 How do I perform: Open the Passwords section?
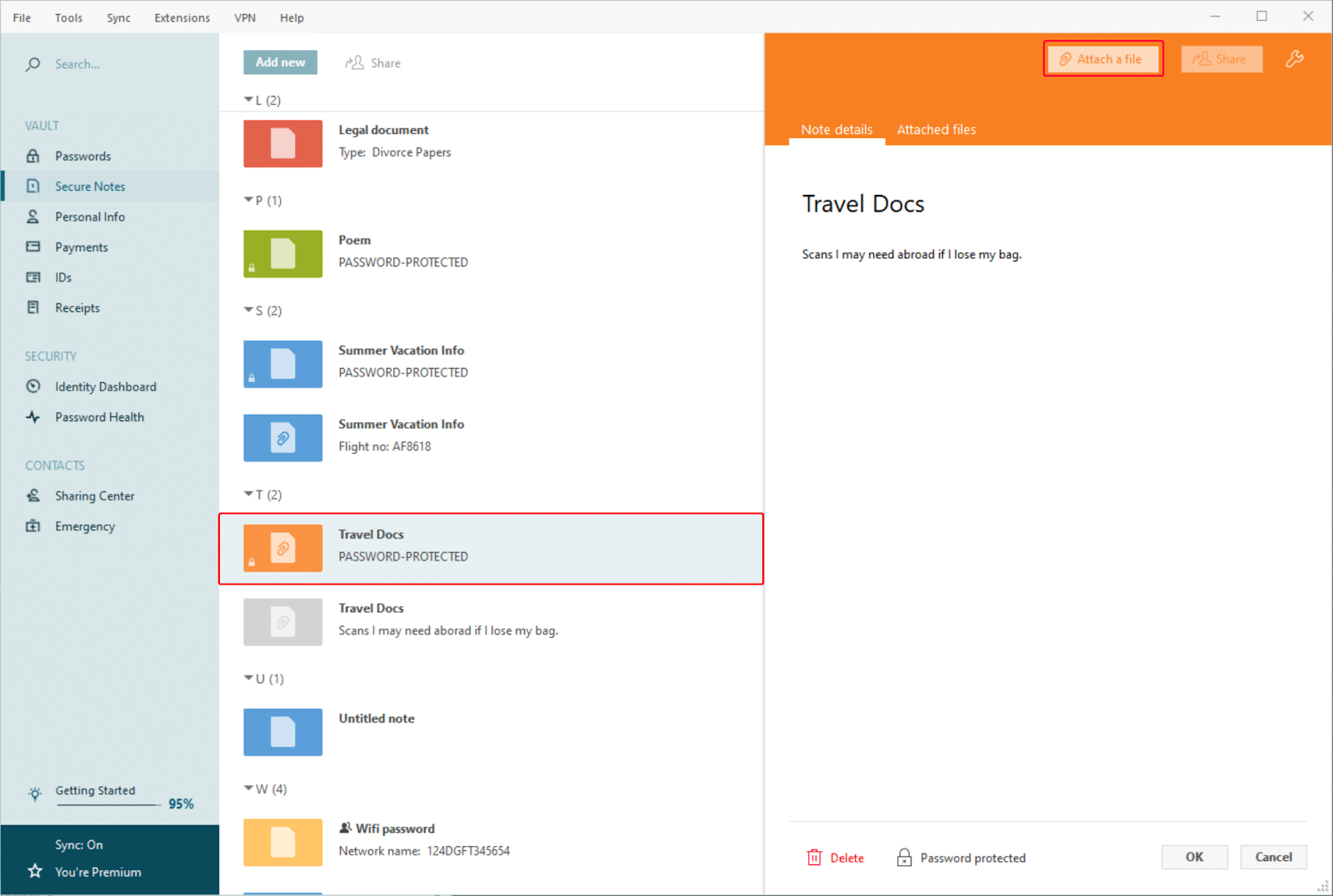click(x=82, y=156)
